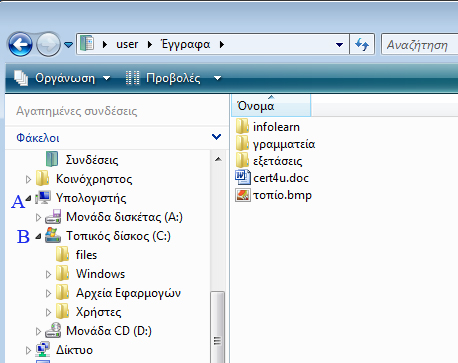Select Συνδέσεις in the folder tree
458x363 pixels.
92,160
